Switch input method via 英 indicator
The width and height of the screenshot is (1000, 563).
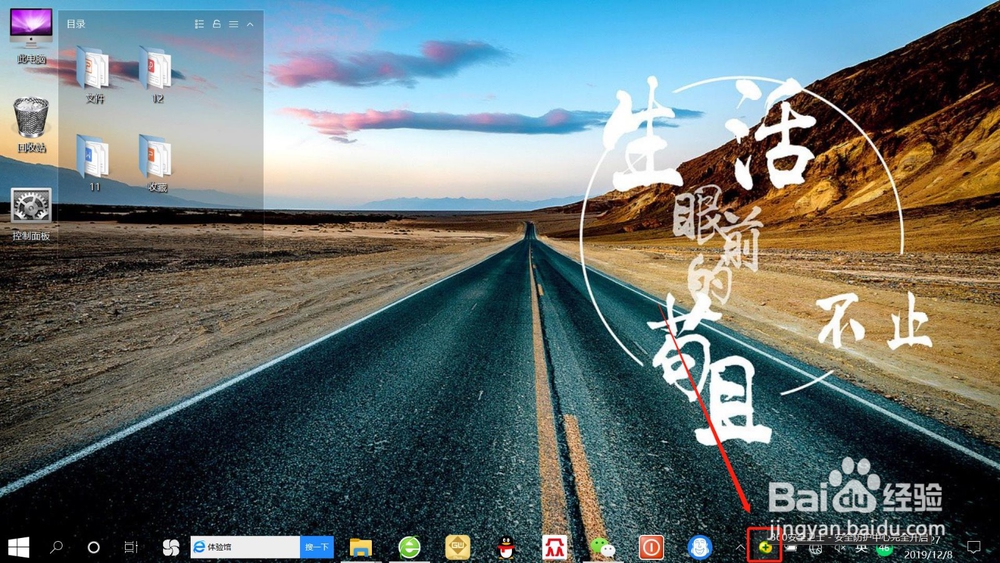click(x=861, y=548)
